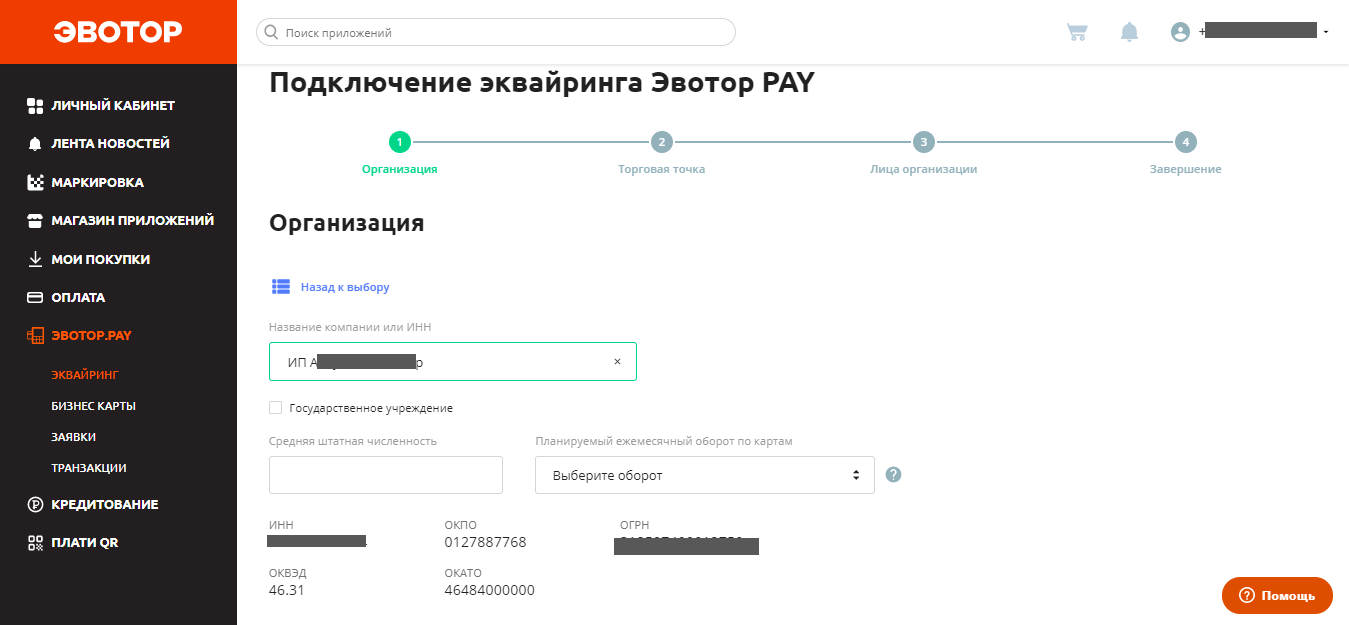Click the Маркировка icon in sidebar
This screenshot has width=1349, height=625.
tap(35, 182)
